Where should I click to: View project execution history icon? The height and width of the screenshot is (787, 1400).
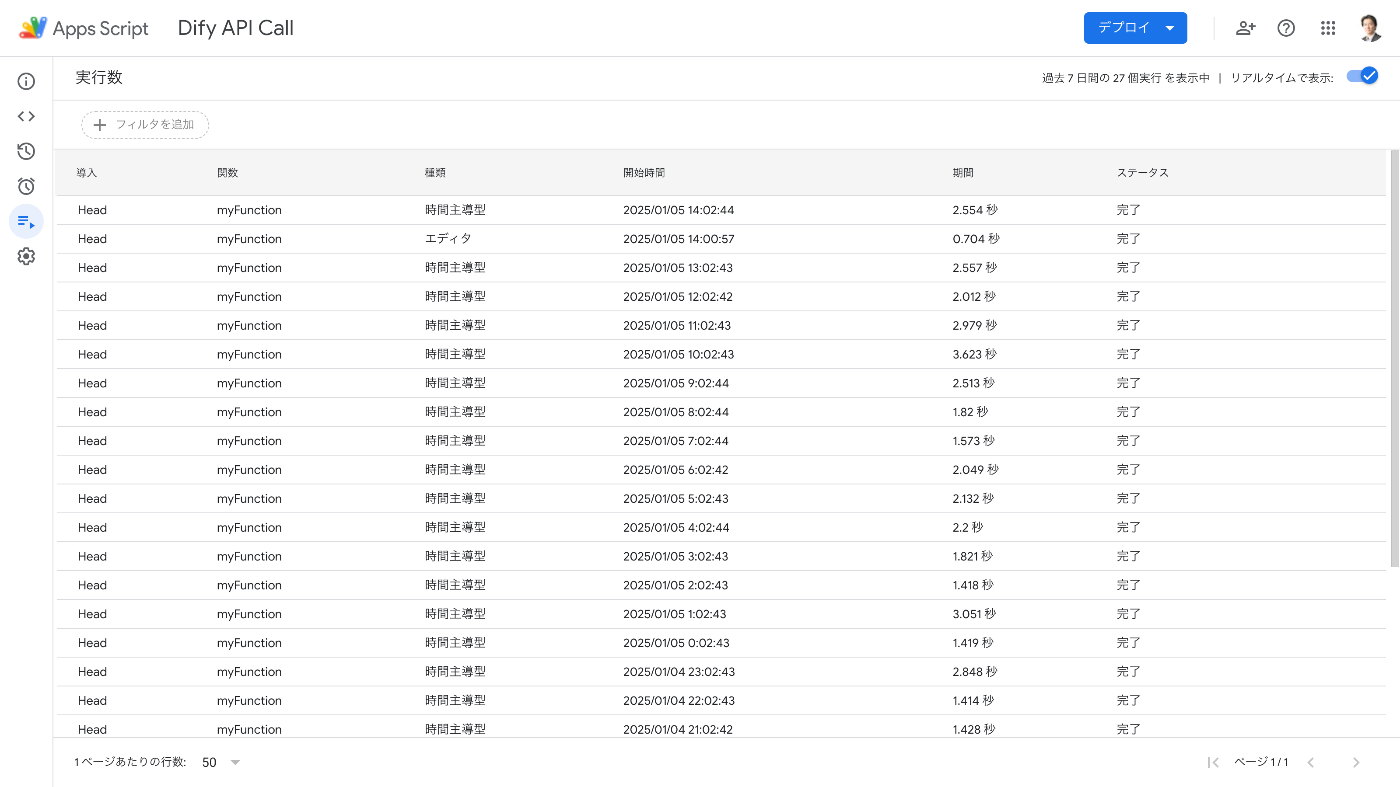point(25,151)
